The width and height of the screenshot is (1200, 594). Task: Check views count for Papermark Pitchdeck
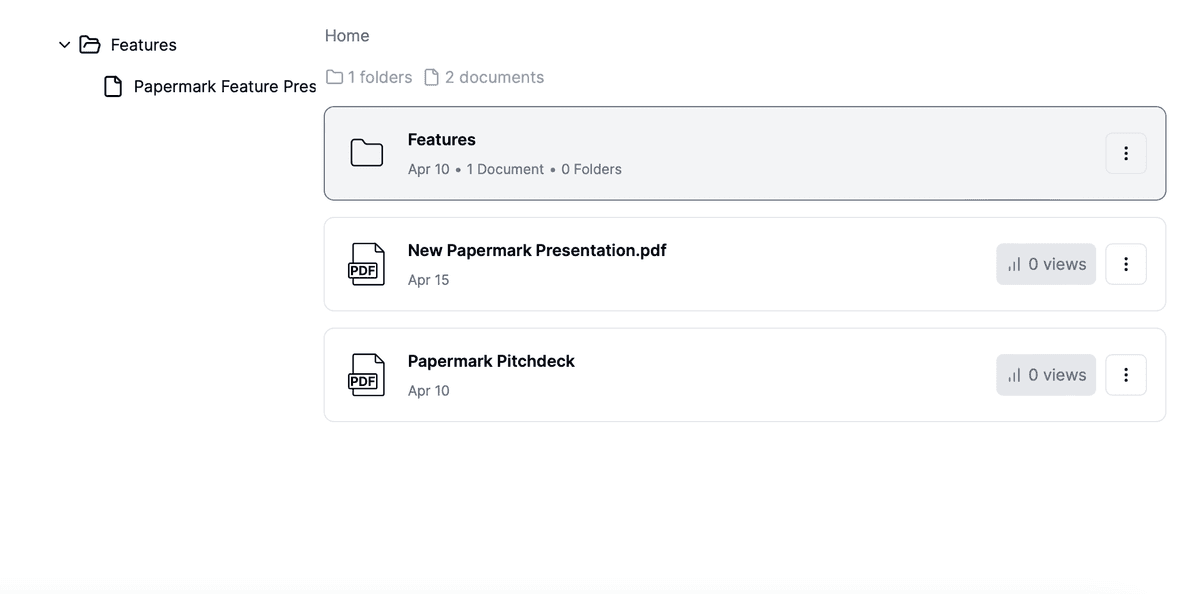pyautogui.click(x=1046, y=374)
